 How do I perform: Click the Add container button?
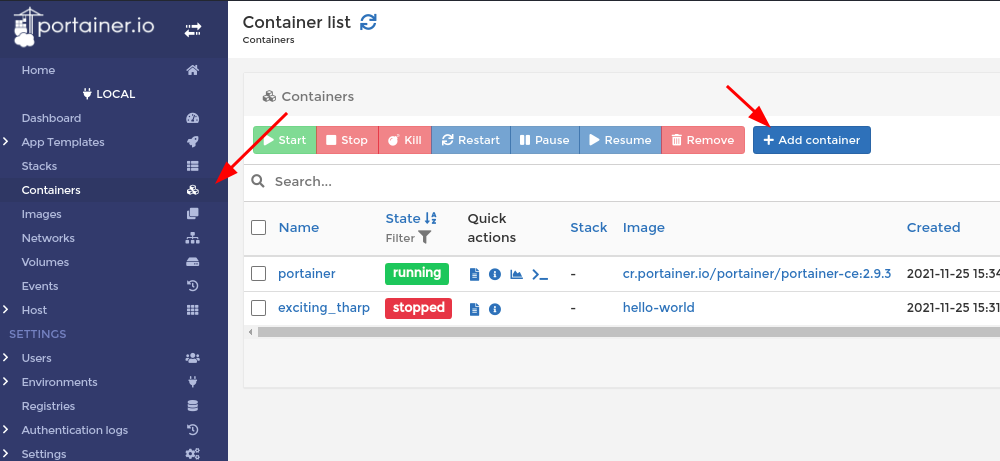tap(812, 140)
